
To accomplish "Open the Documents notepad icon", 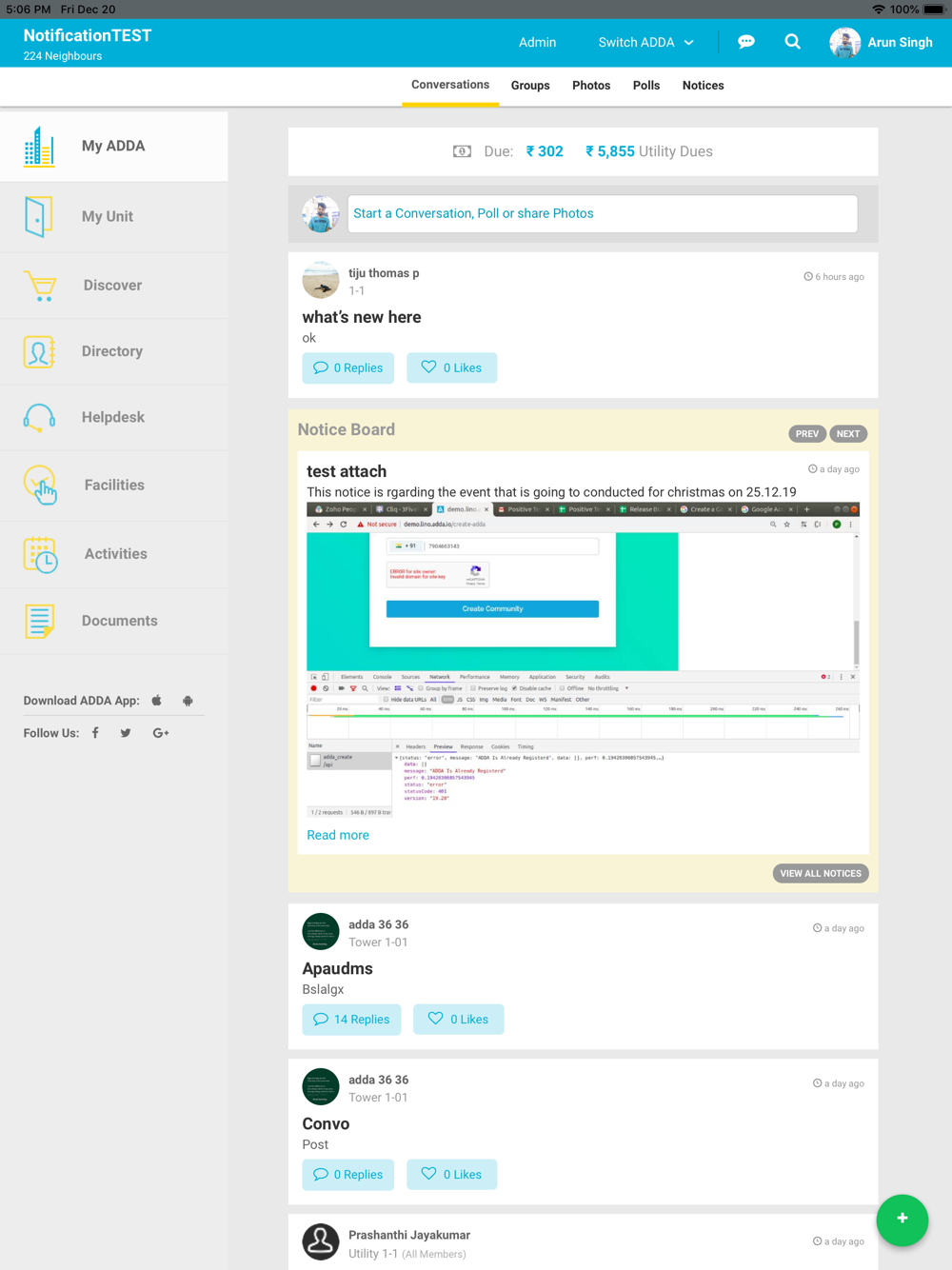I will (39, 621).
